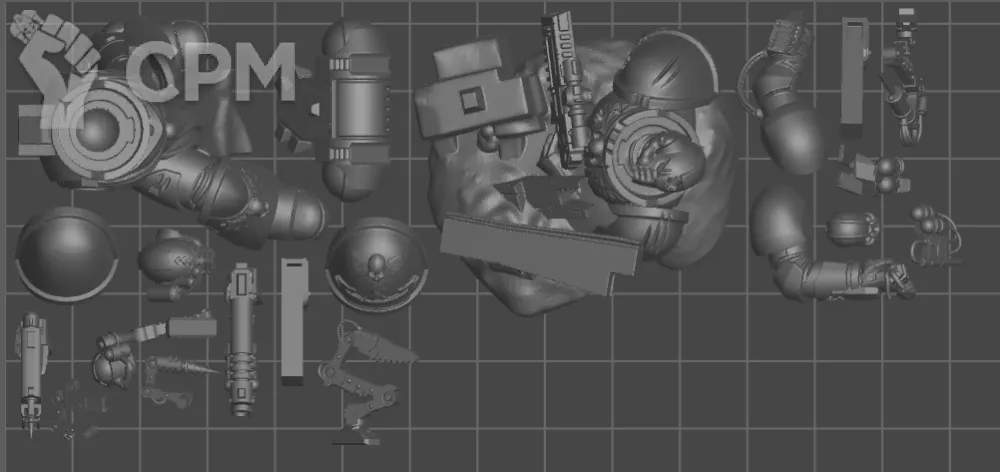Screen dimensions: 1000x472
Task: Click the CPM watermark text
Action: [x=215, y=72]
